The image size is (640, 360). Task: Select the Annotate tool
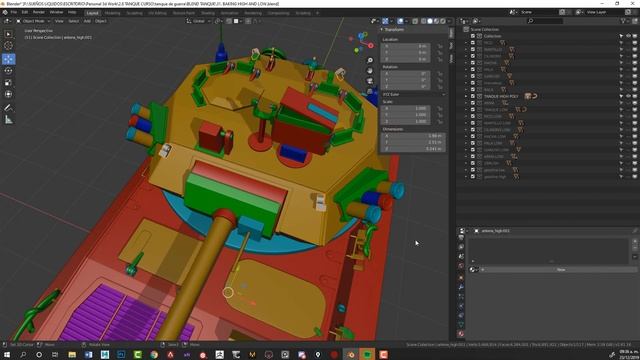tap(8, 108)
